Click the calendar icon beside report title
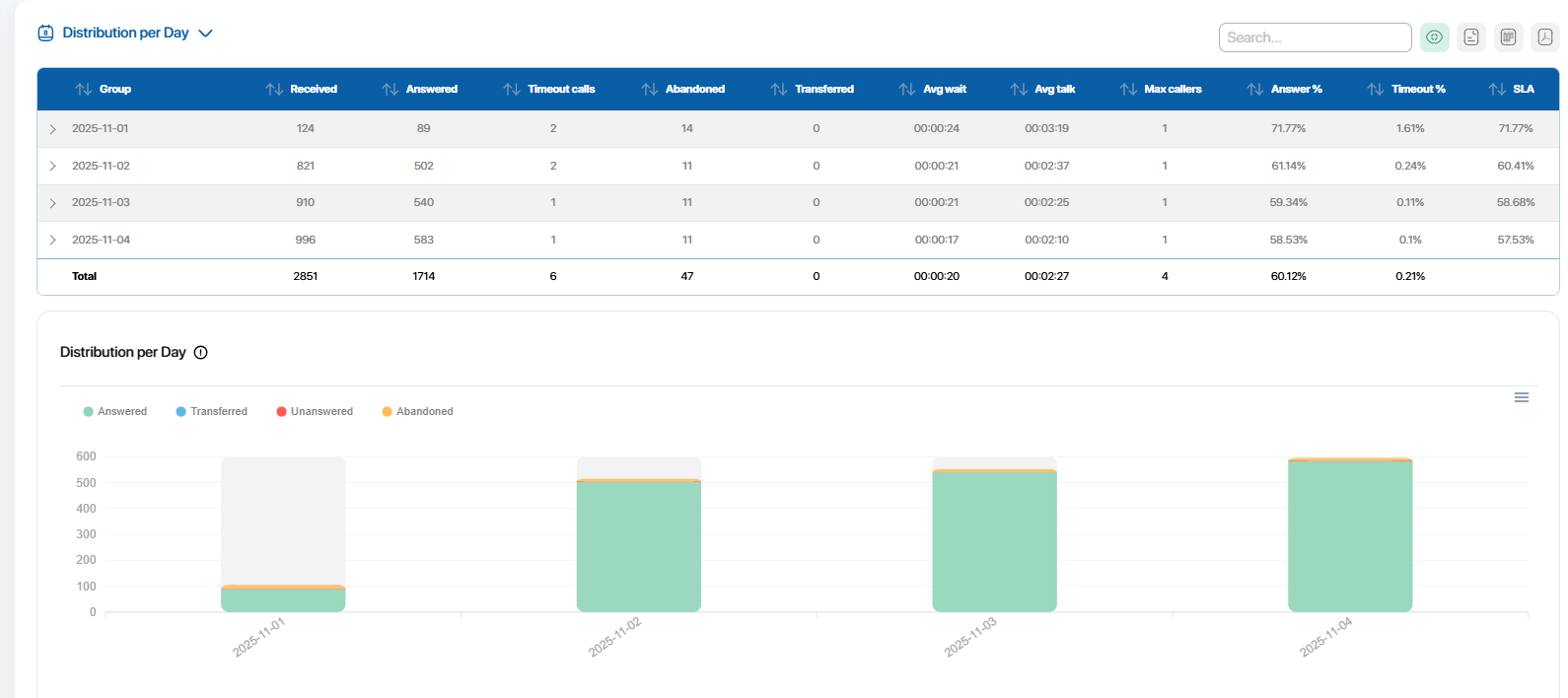The height and width of the screenshot is (698, 1568). (x=45, y=34)
